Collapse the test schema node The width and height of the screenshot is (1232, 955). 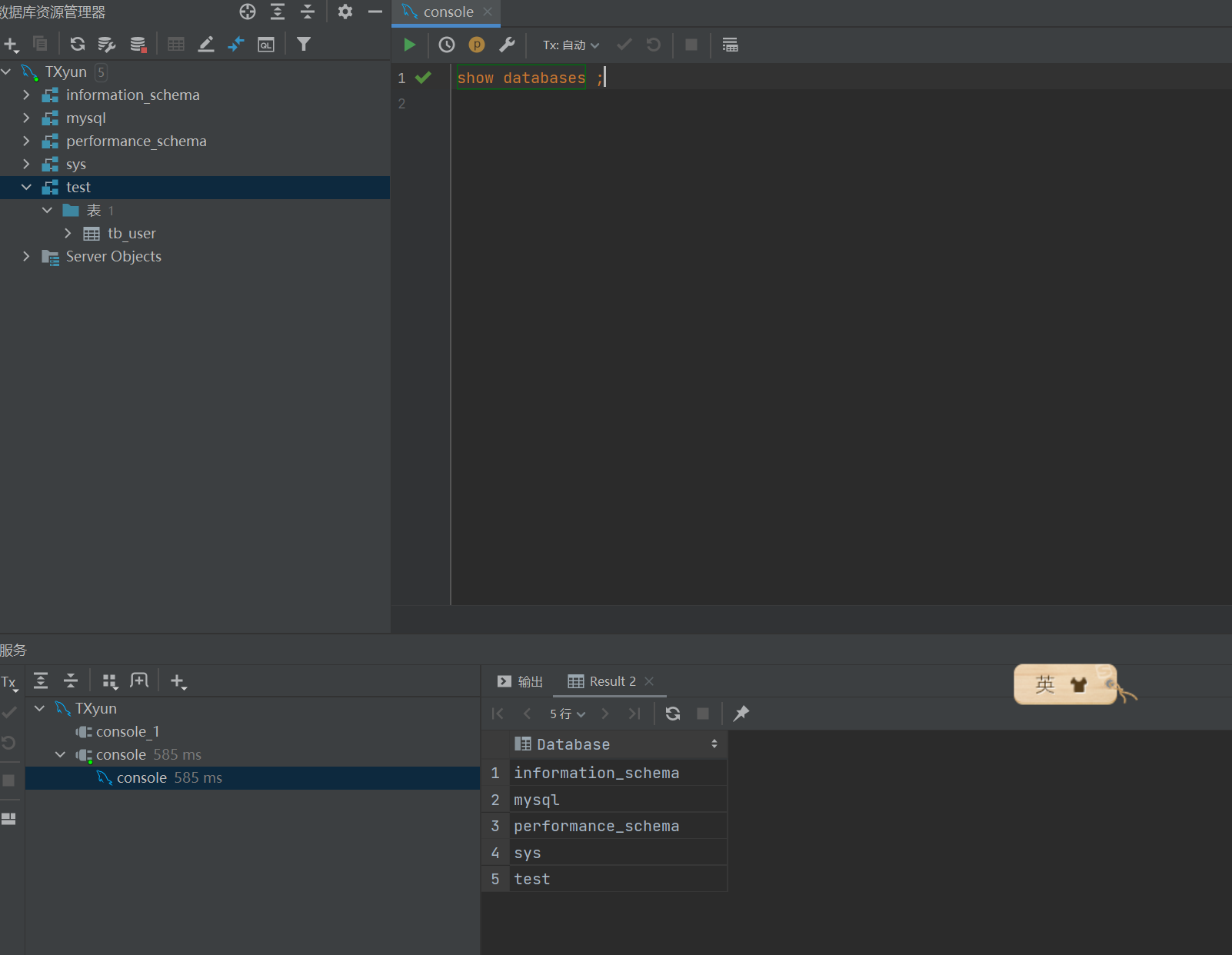pyautogui.click(x=26, y=188)
